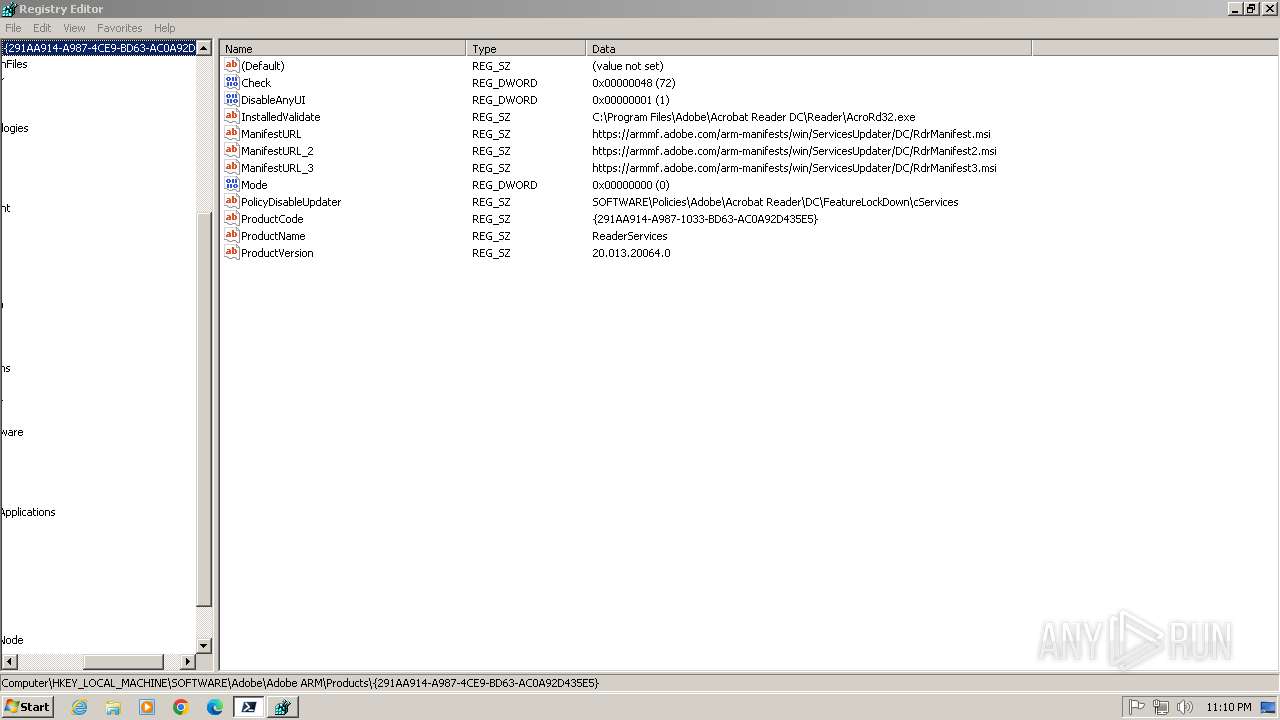Open Microsoft Edge from the taskbar
The height and width of the screenshot is (720, 1280).
(215, 707)
